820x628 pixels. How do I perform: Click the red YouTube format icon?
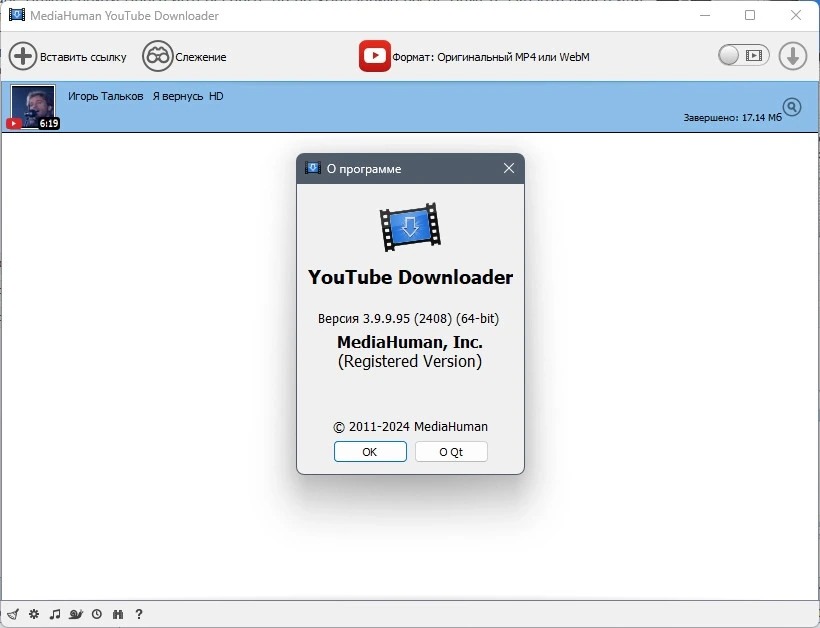374,56
